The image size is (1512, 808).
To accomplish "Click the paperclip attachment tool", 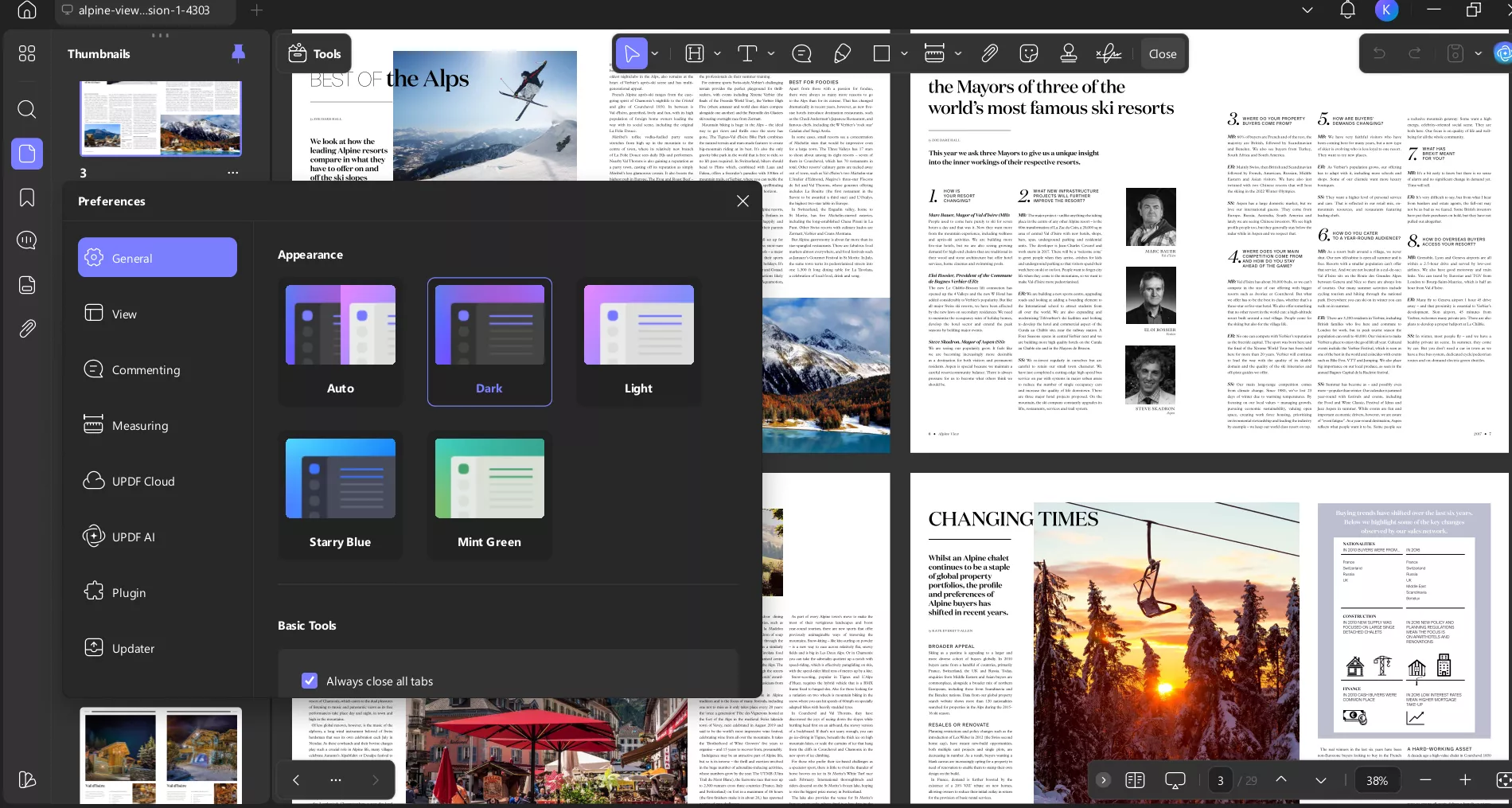I will [x=989, y=53].
